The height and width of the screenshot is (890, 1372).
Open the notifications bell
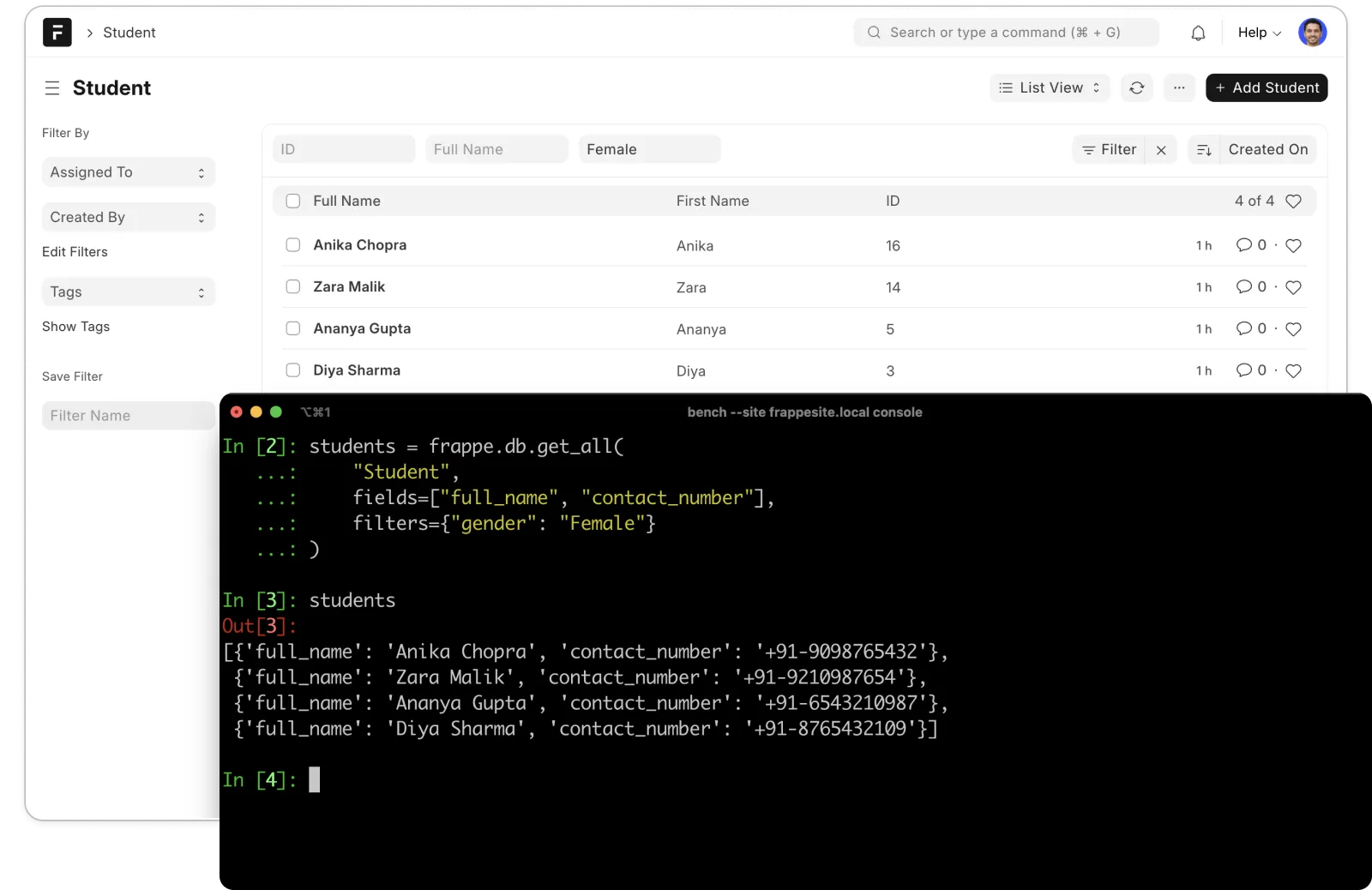coord(1198,33)
